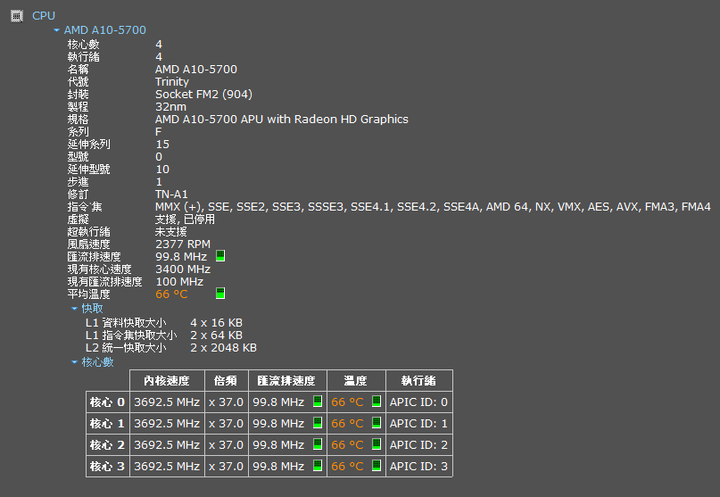
Task: Click the 支援, 已停用 virtualization value
Action: tap(185, 219)
